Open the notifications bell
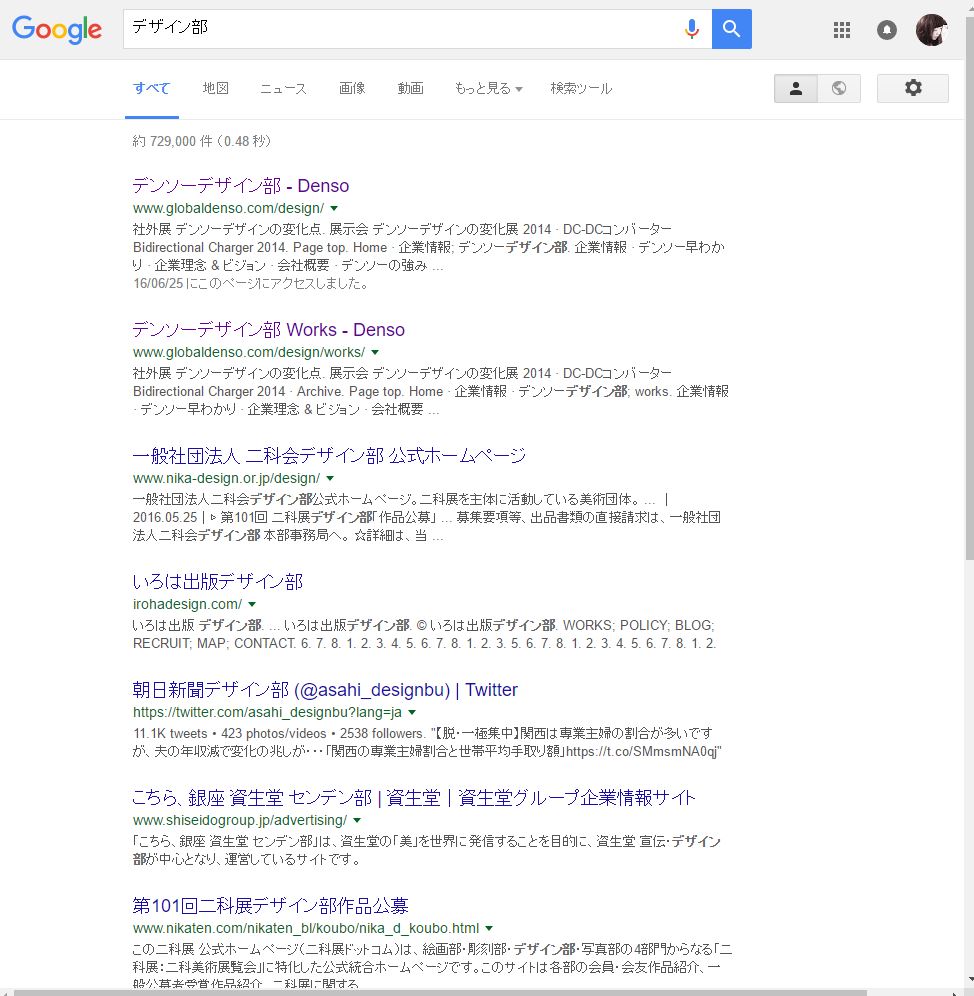974x996 pixels. pos(886,29)
